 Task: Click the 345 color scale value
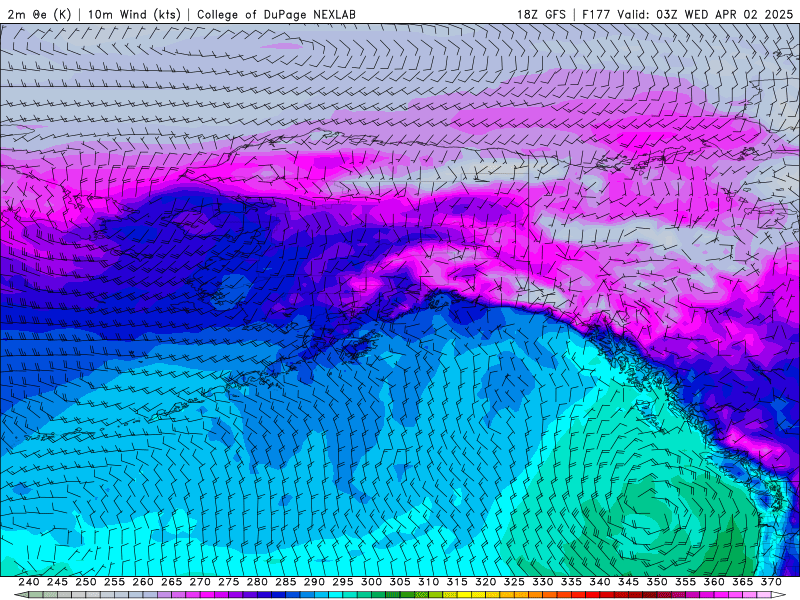click(x=629, y=582)
